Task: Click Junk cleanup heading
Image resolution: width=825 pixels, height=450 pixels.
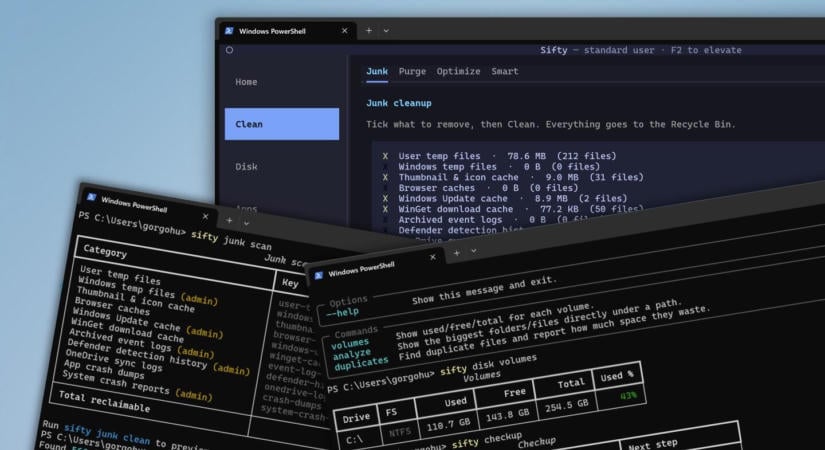Action: 399,103
